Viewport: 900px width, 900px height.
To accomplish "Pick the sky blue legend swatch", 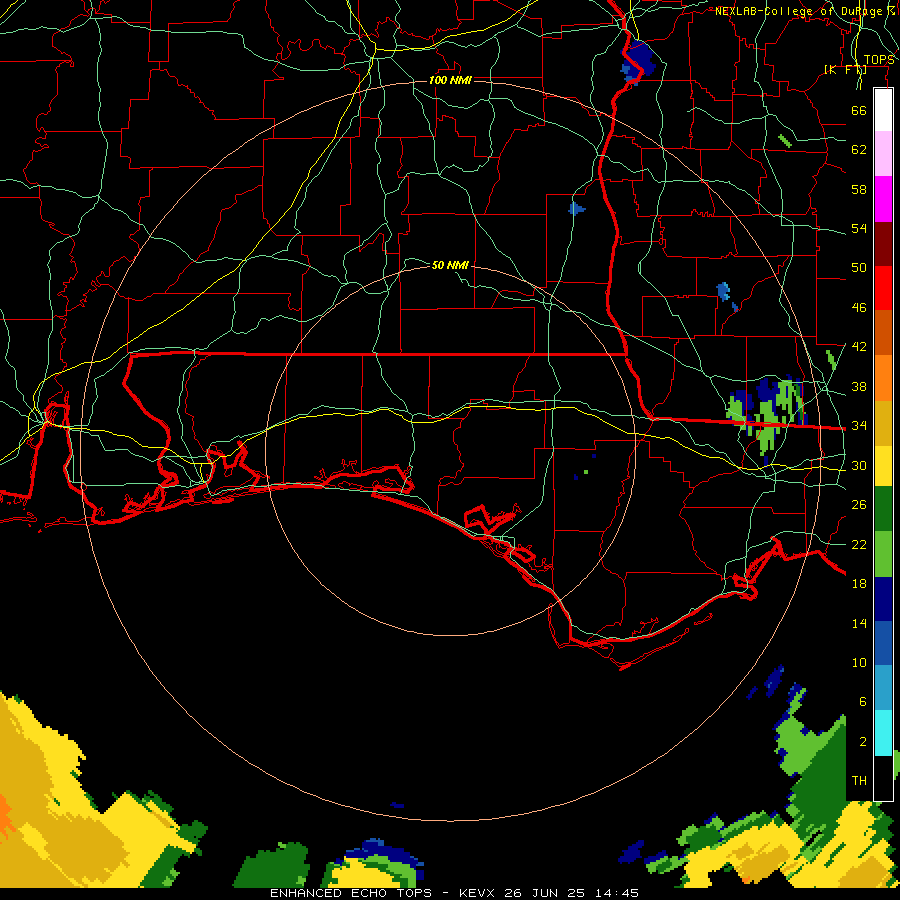I will coord(883,688).
